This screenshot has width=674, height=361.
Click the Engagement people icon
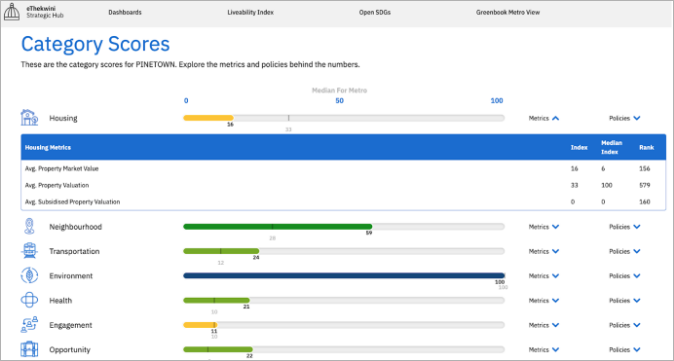(x=29, y=325)
